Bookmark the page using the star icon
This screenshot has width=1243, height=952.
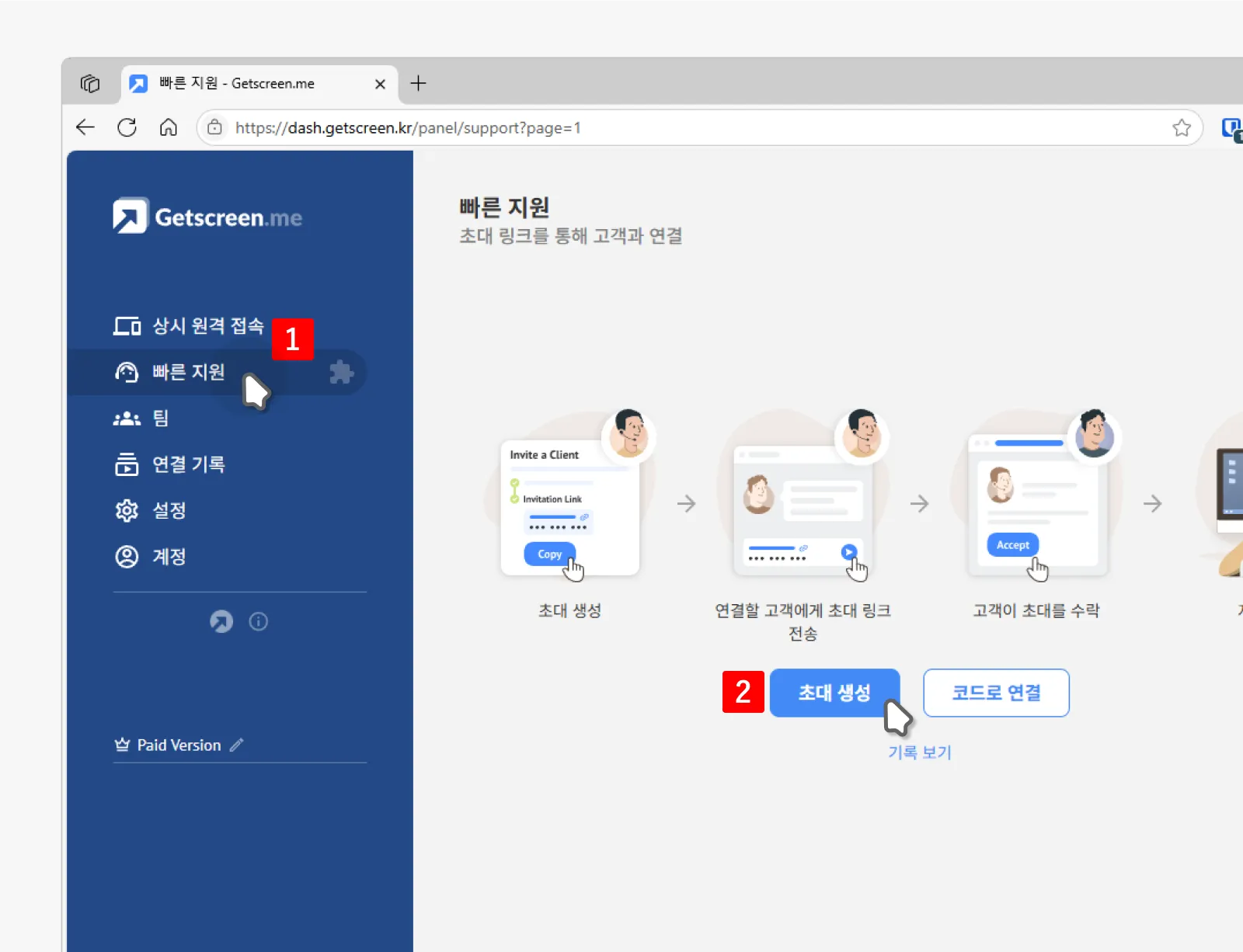click(x=1182, y=127)
